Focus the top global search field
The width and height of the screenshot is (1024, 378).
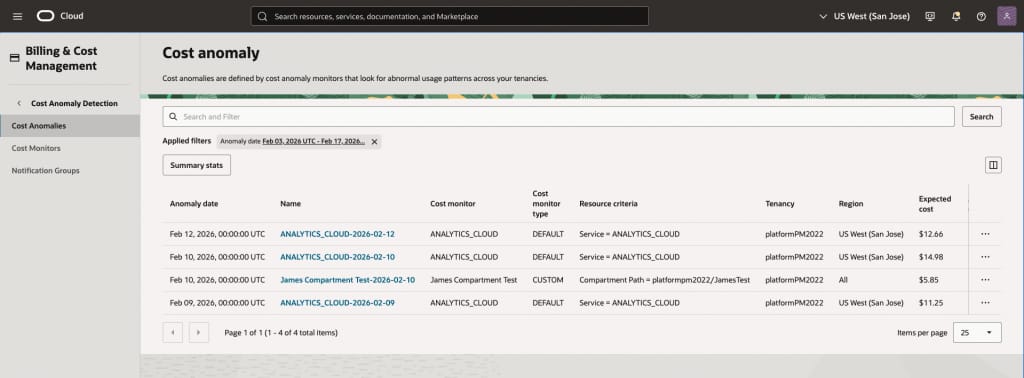[x=449, y=16]
